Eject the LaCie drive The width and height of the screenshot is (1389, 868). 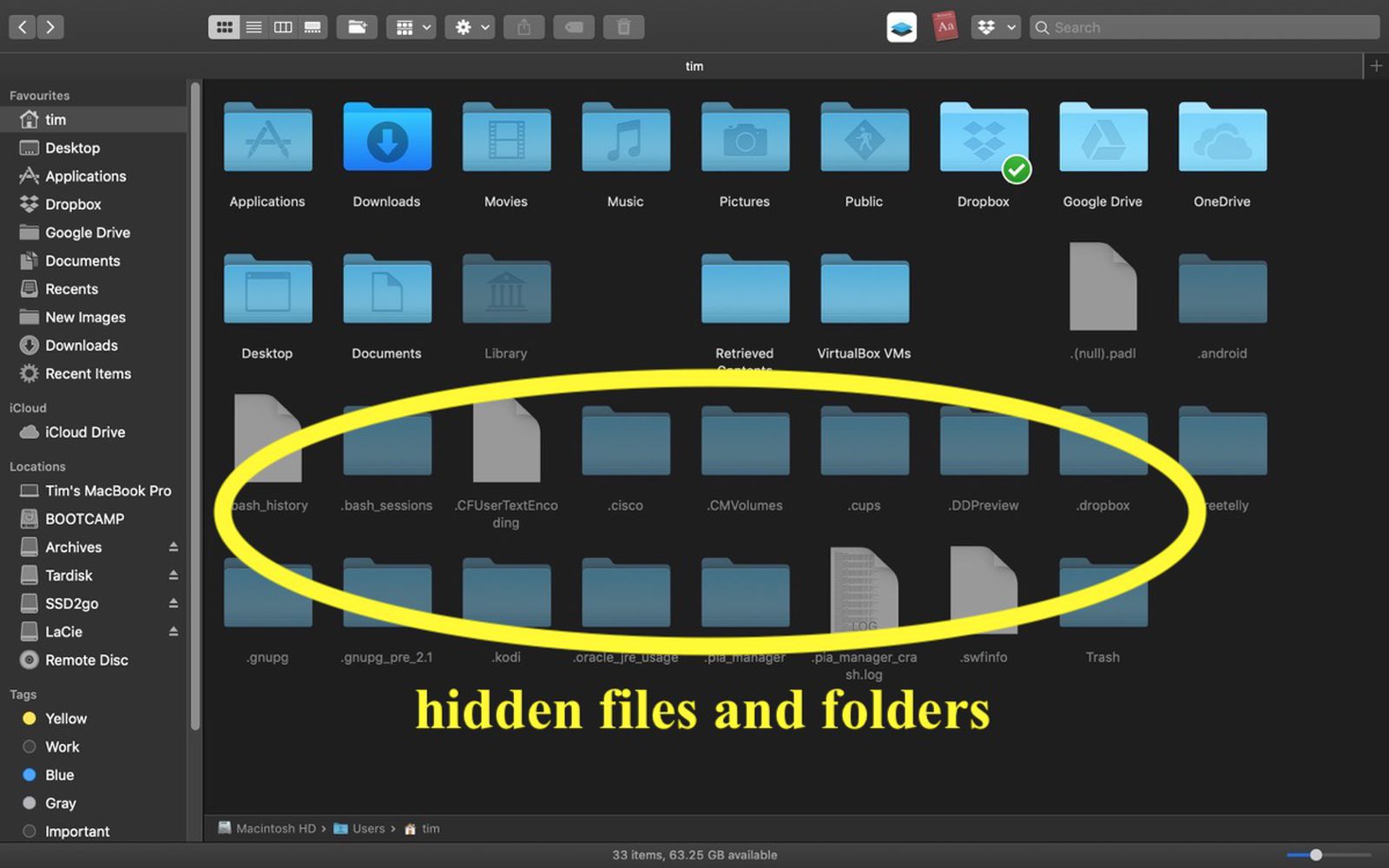(173, 631)
